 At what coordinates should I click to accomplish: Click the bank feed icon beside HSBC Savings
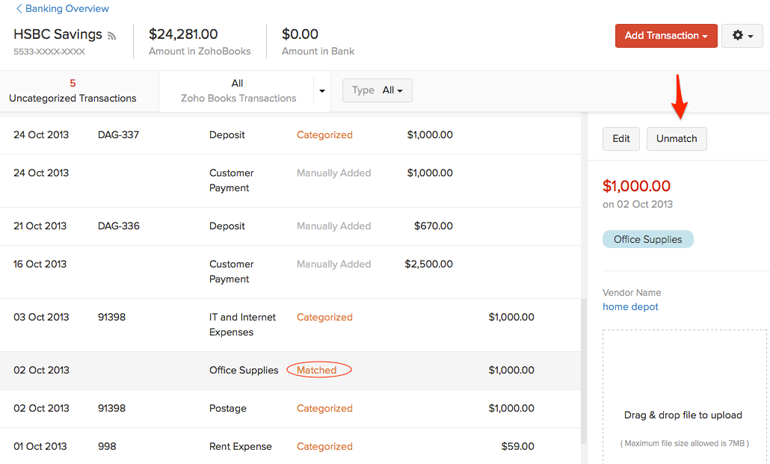pos(112,36)
